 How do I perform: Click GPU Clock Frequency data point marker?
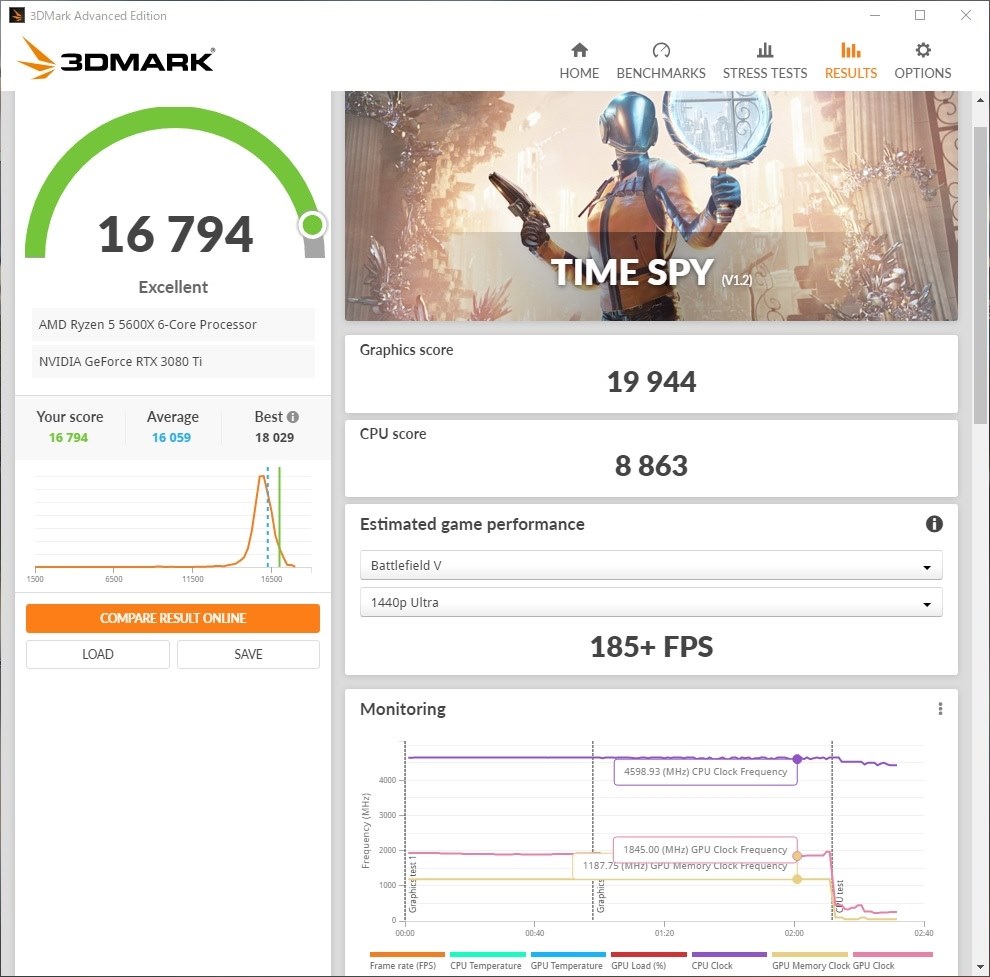(797, 856)
